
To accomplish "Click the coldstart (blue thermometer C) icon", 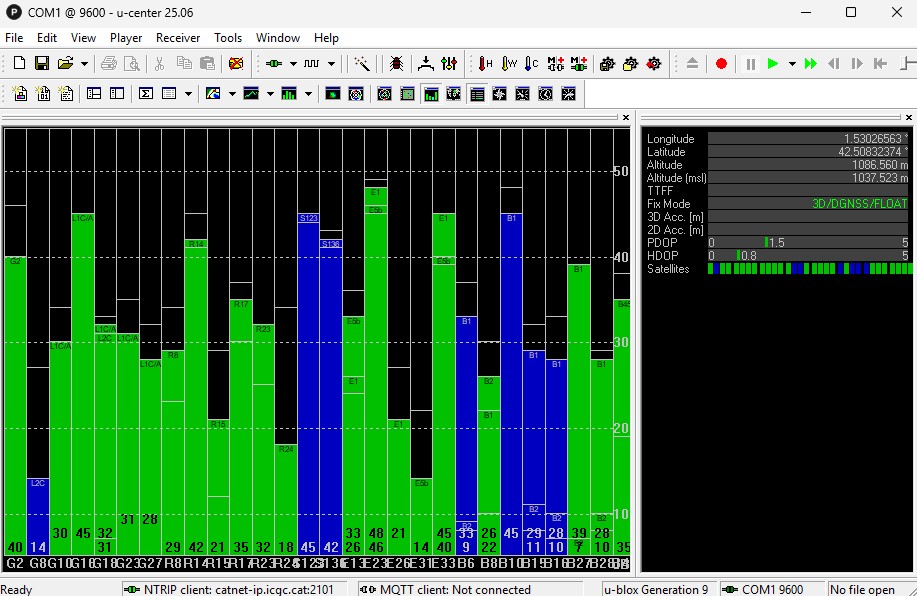I will click(x=532, y=63).
